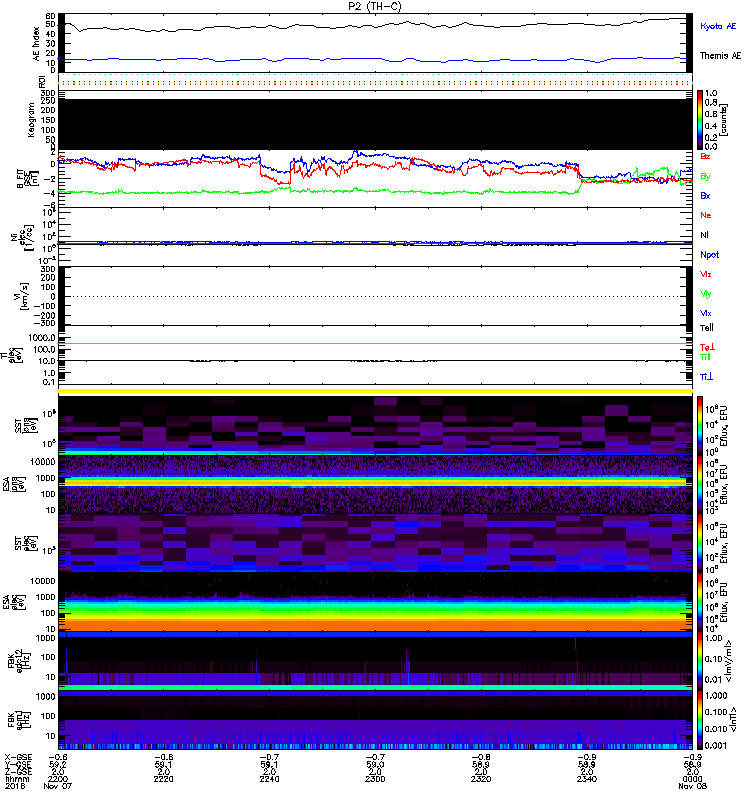Select the green By legend entry
Screen dimensions: 750x800
[x=706, y=176]
